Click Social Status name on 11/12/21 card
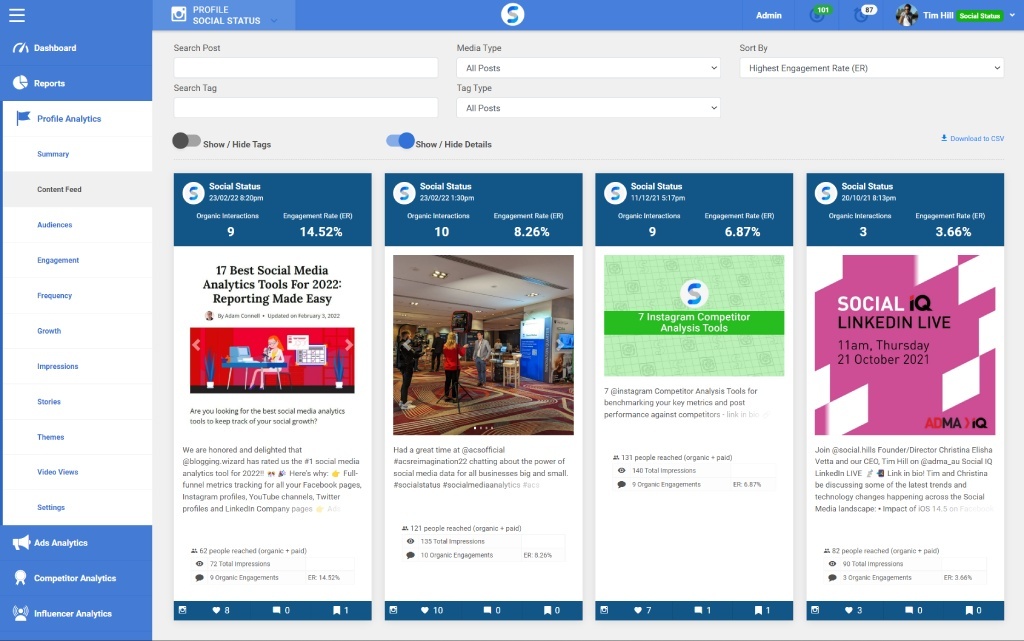Viewport: 1024px width, 641px height. click(656, 186)
